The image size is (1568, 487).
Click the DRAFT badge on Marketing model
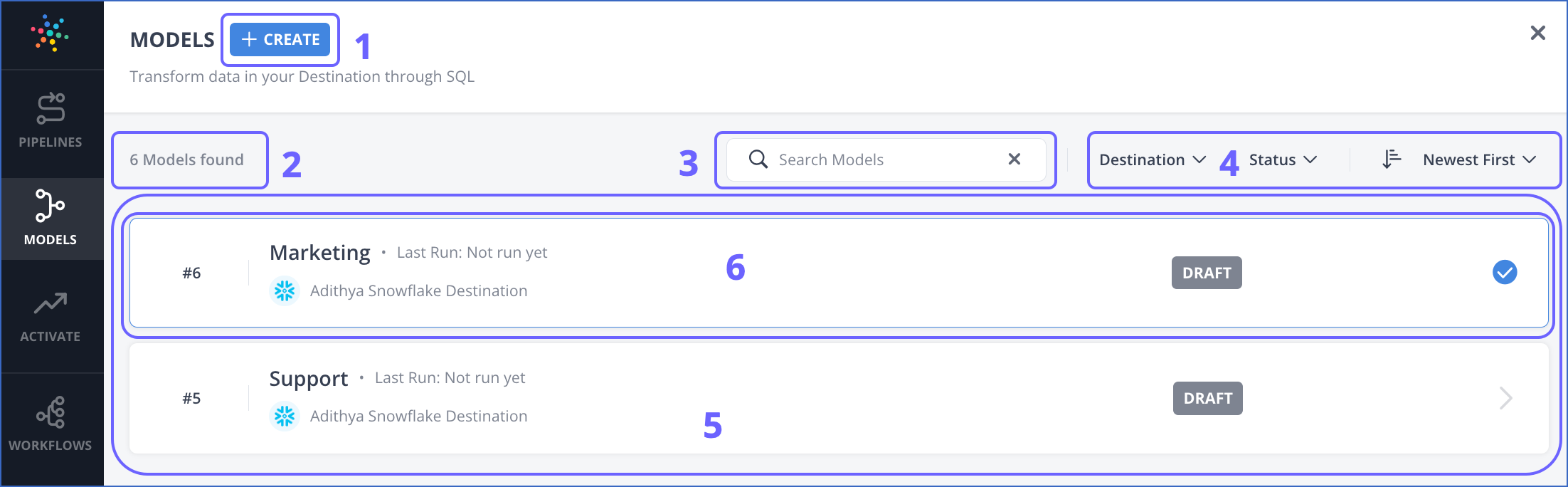click(x=1206, y=272)
